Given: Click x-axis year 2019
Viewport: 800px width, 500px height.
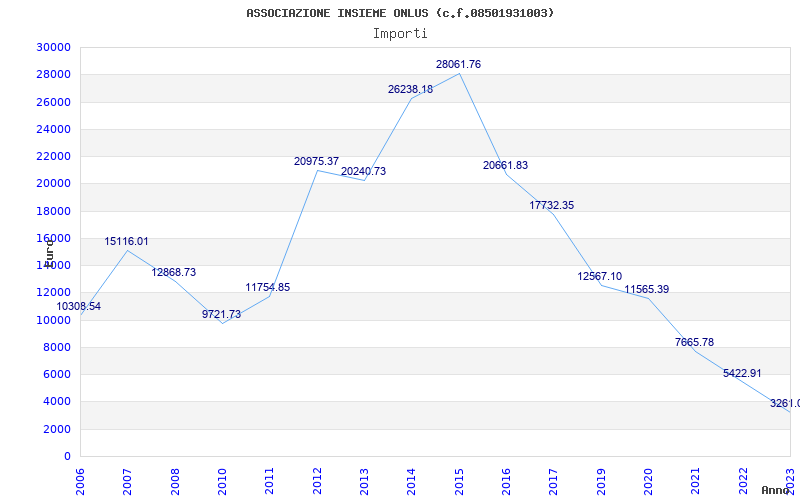Looking at the screenshot, I should 601,481.
